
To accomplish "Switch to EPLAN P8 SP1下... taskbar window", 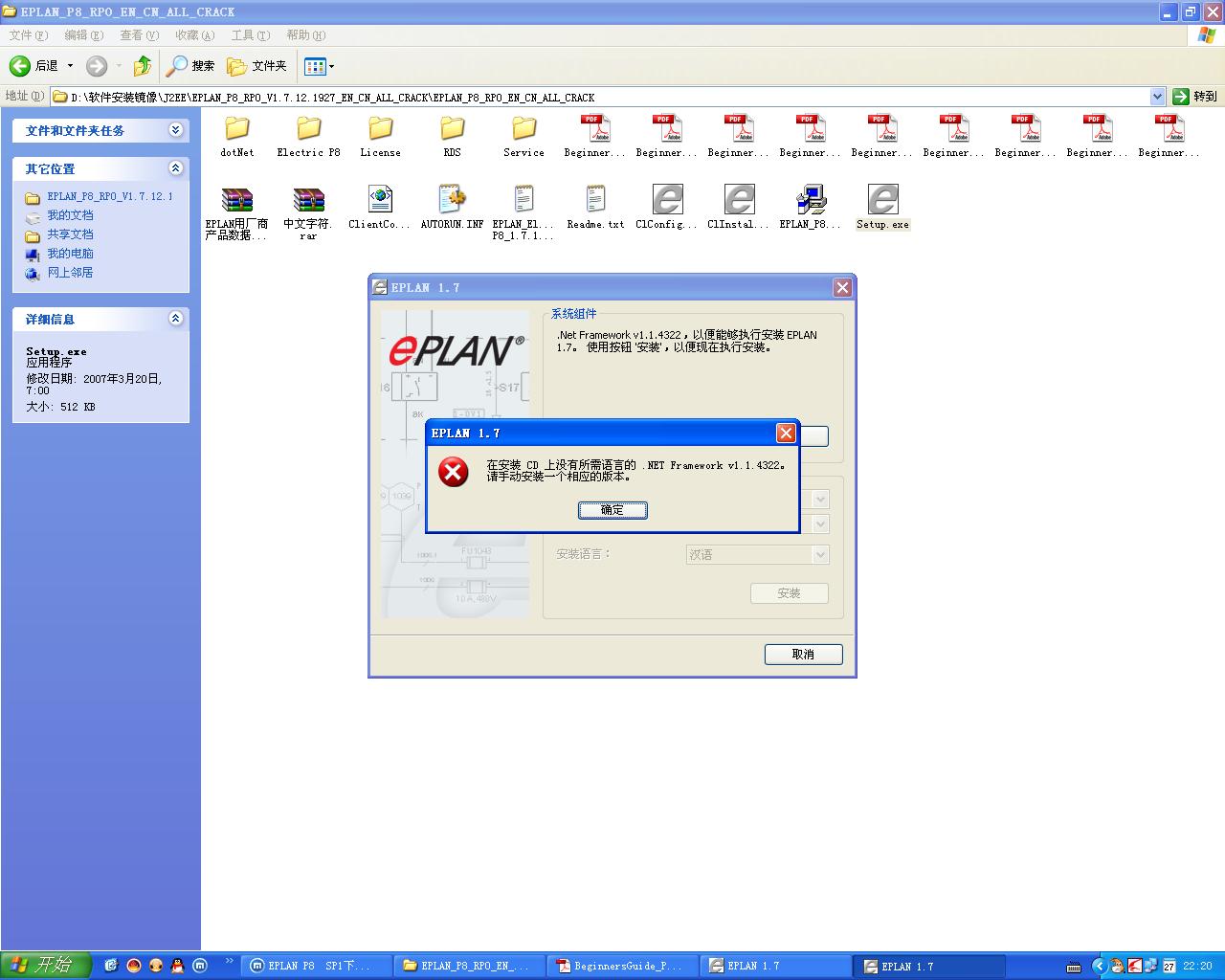I will 315,966.
